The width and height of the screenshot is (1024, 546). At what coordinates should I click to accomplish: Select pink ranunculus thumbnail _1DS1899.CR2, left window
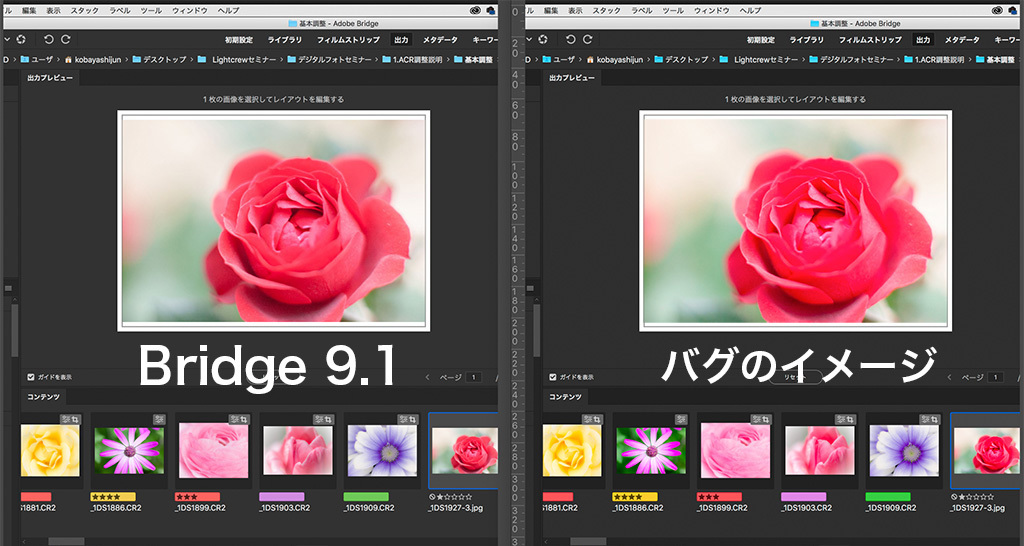[213, 451]
